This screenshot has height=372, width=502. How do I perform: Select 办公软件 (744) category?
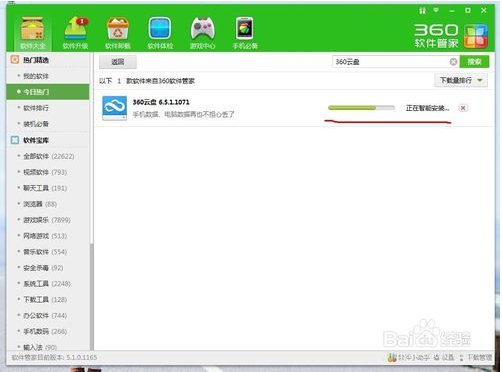[45, 316]
